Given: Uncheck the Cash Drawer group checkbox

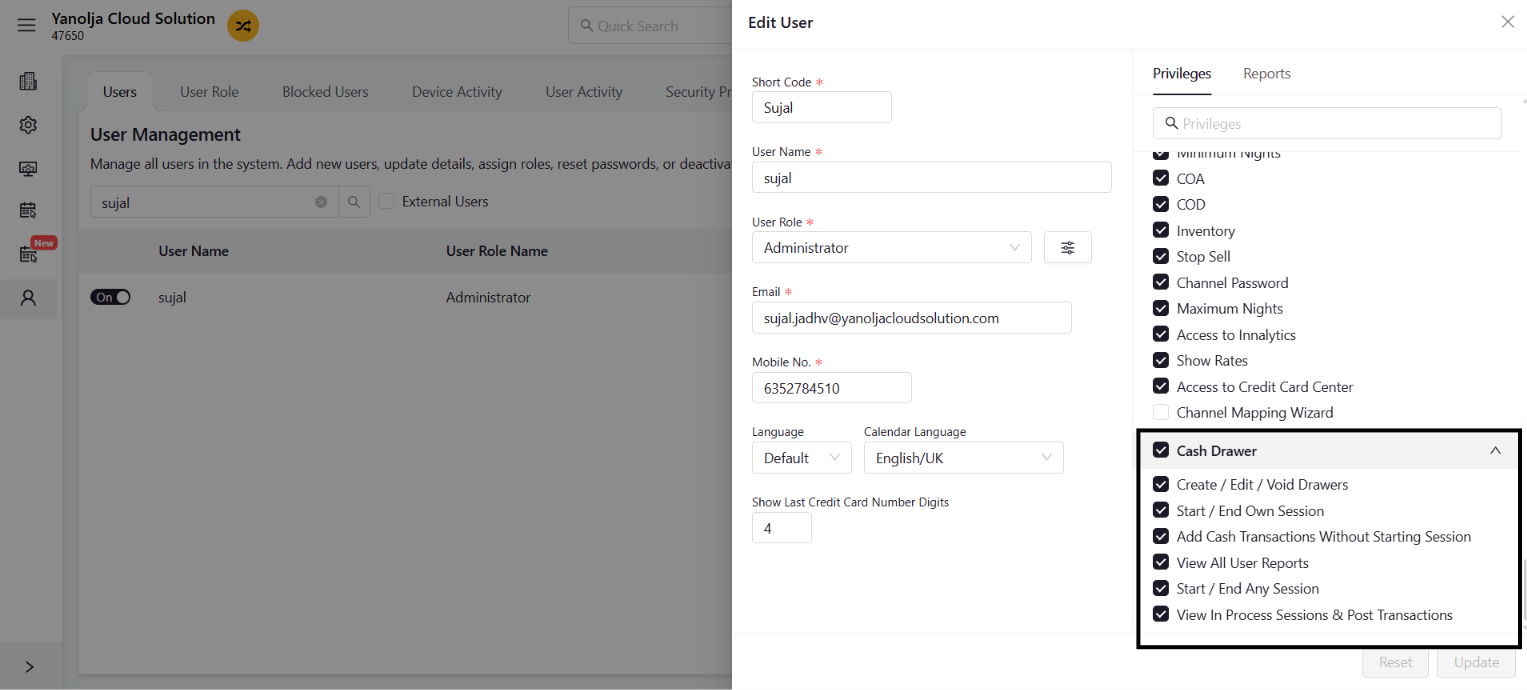Looking at the screenshot, I should (x=1161, y=450).
